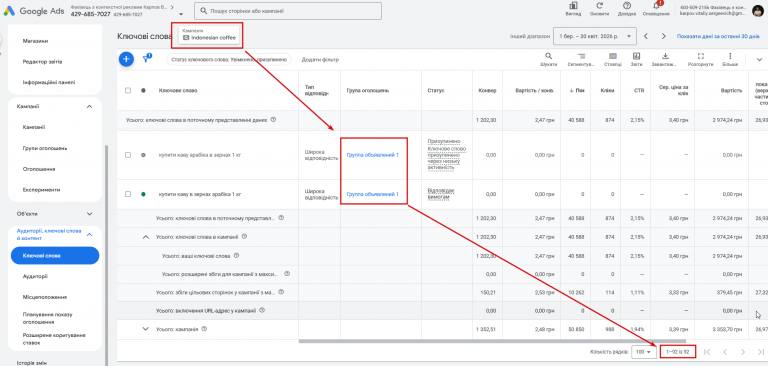Image resolution: width=768 pixels, height=366 pixels.
Task: Click the page search input field
Action: (x=288, y=11)
